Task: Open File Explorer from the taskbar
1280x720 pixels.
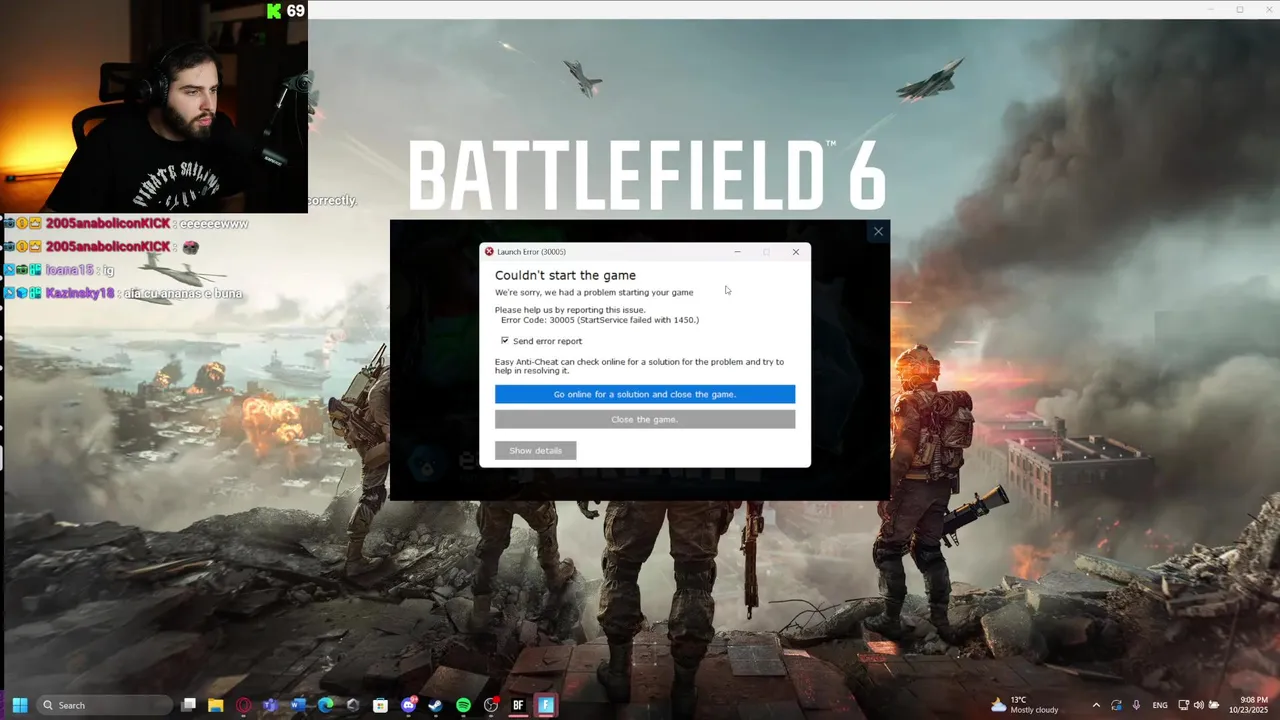Action: pyautogui.click(x=216, y=705)
